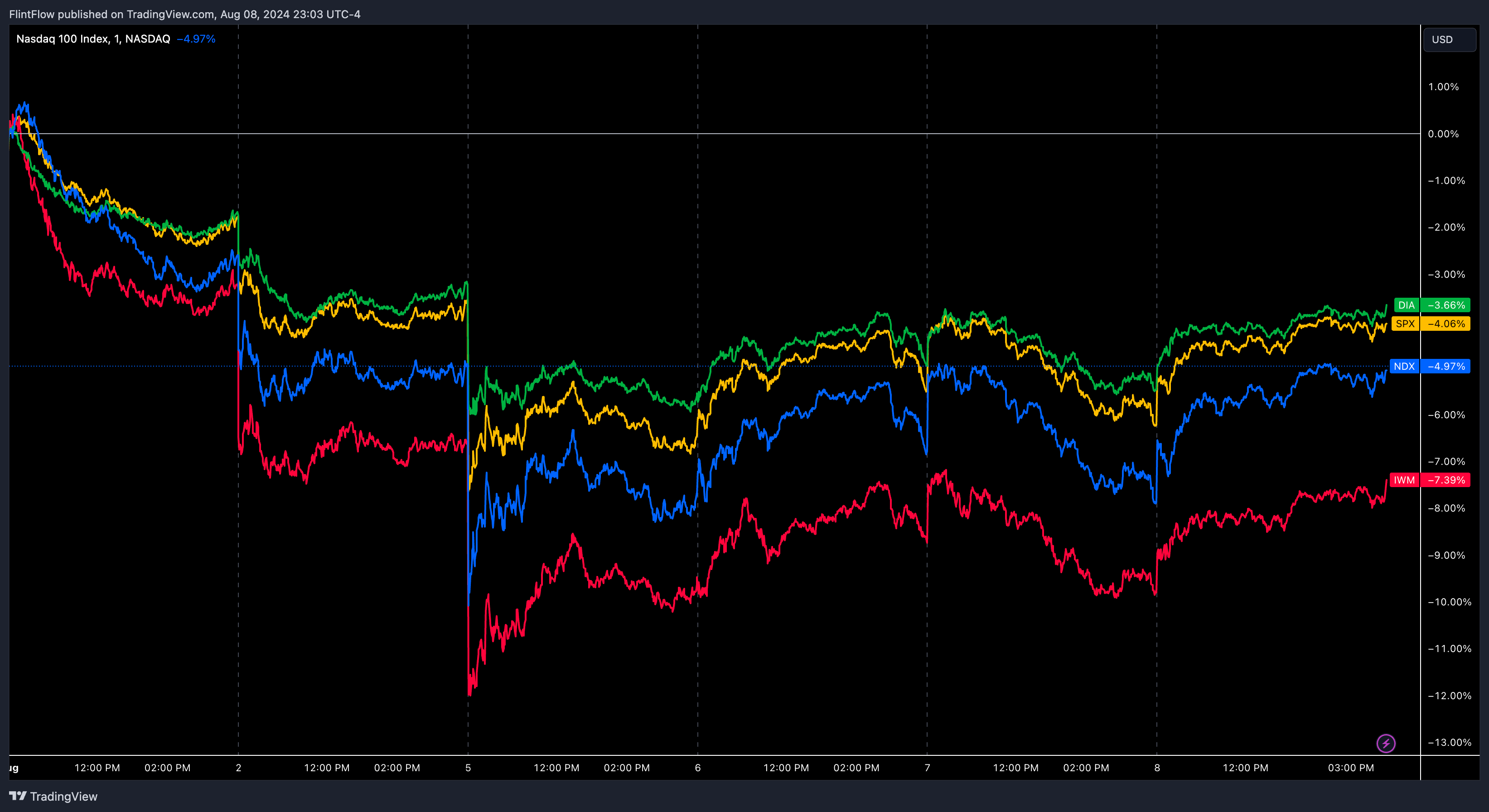Click date label 7 on time axis
This screenshot has height=812, width=1489.
click(x=927, y=768)
